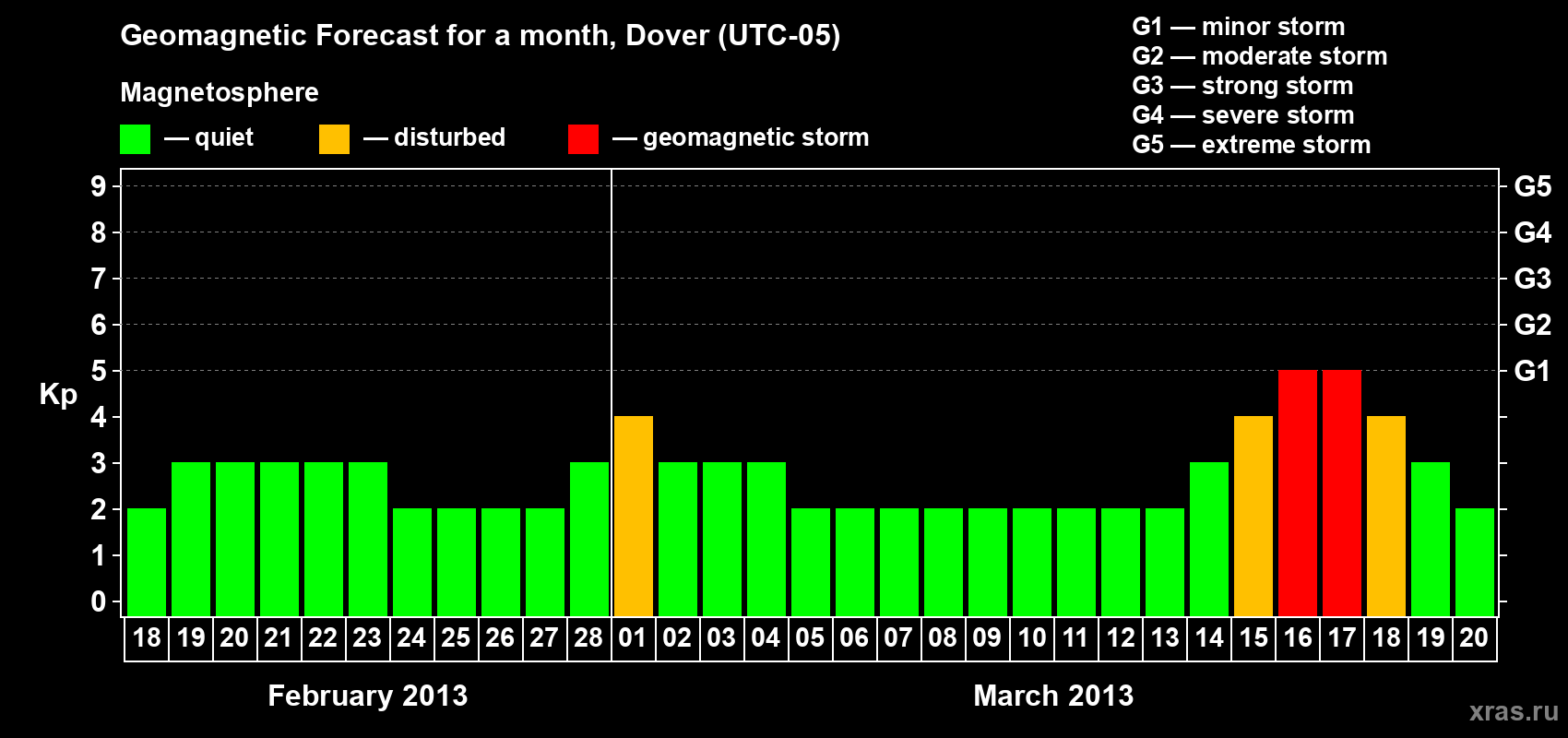Viewport: 1568px width, 738px height.
Task: Click date label 28 on the axis
Action: (x=588, y=637)
